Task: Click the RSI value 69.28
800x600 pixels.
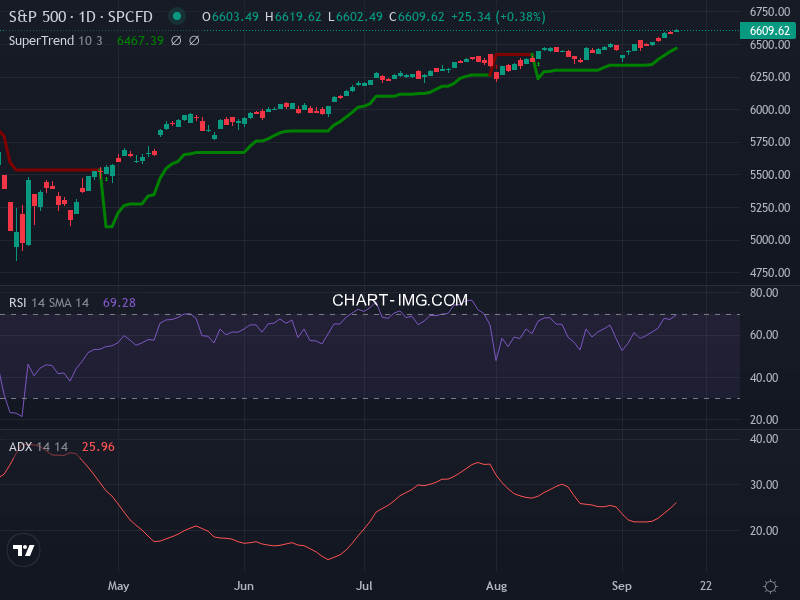Action: [119, 302]
